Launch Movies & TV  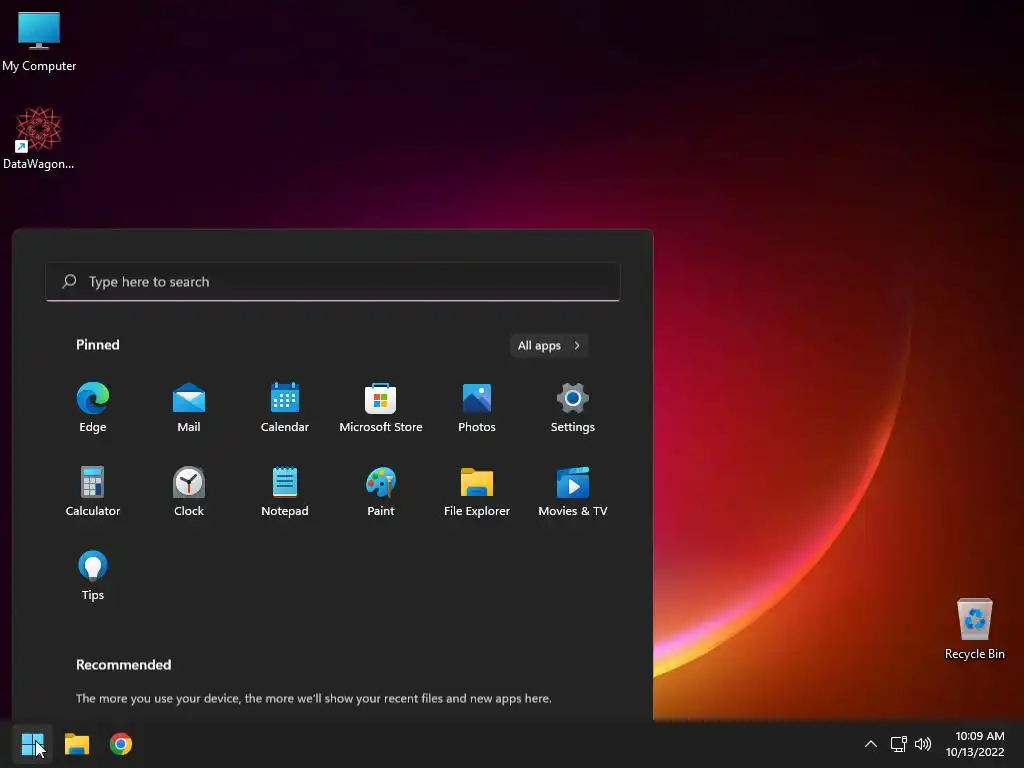point(573,492)
